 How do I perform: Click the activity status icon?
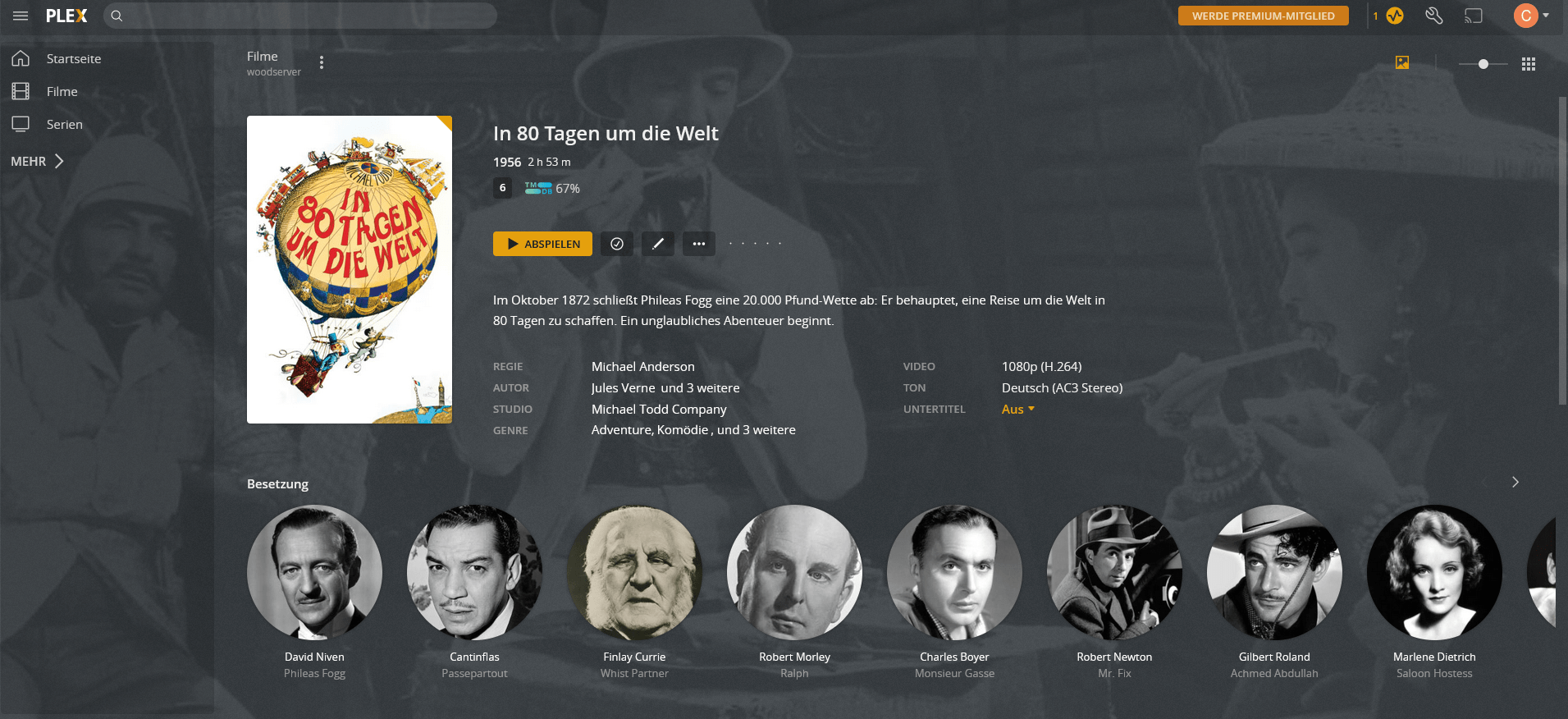[1395, 16]
